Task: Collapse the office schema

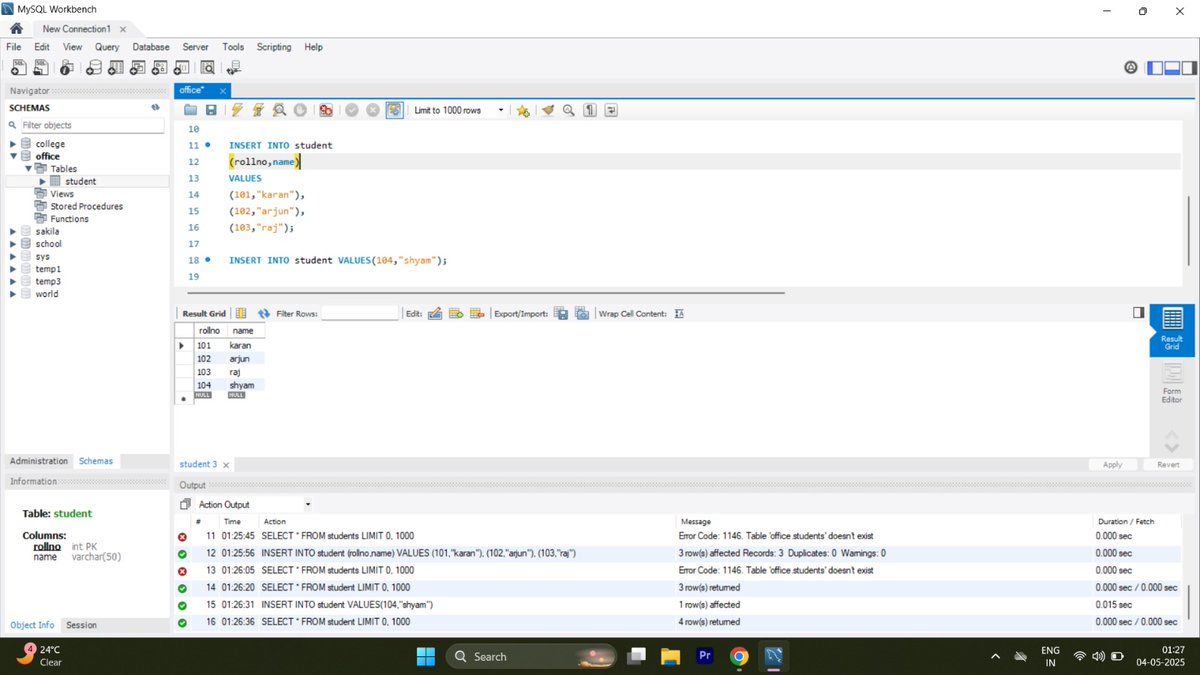Action: [13, 156]
